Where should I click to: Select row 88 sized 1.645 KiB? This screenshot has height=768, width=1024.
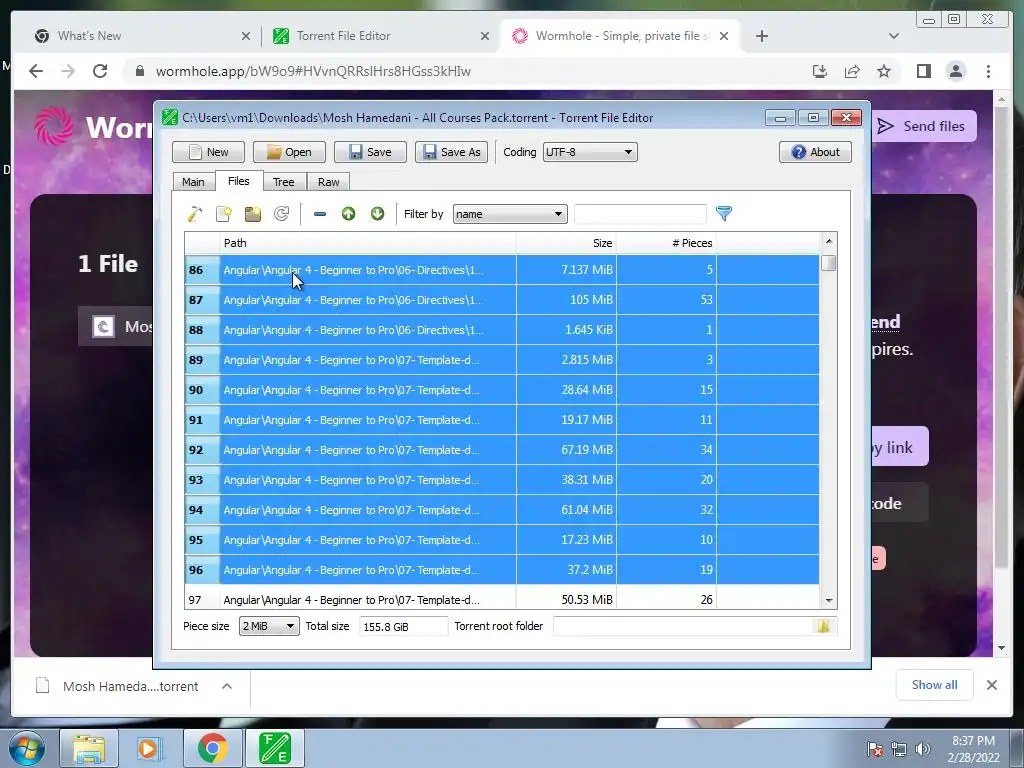pyautogui.click(x=502, y=330)
